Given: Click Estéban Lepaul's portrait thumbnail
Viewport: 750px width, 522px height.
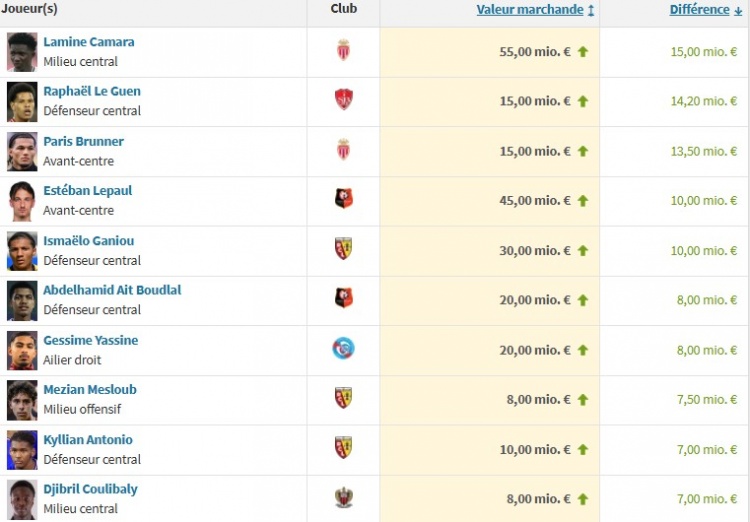Looking at the screenshot, I should tap(22, 201).
